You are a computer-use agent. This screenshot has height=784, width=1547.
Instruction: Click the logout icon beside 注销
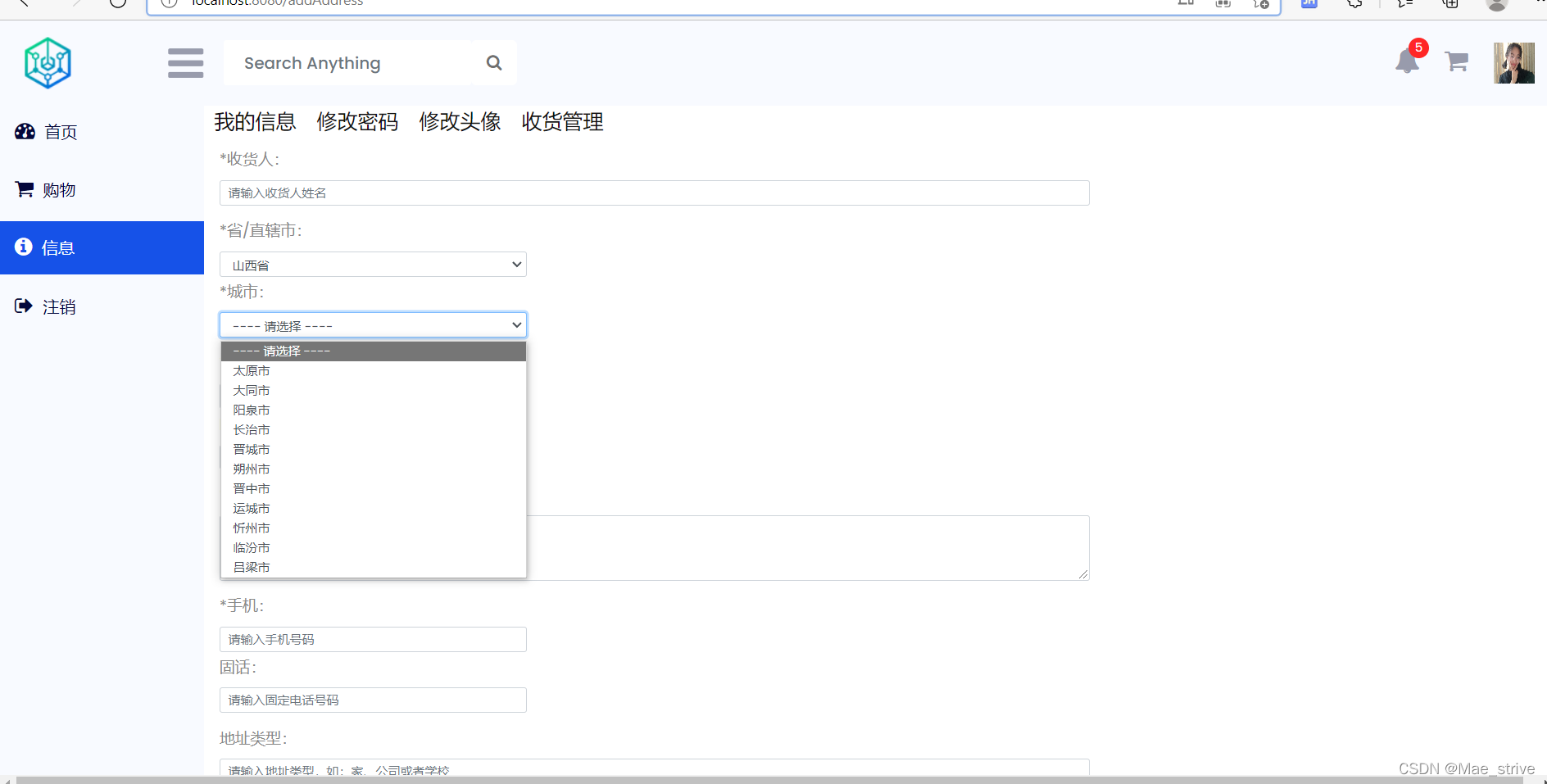[24, 306]
